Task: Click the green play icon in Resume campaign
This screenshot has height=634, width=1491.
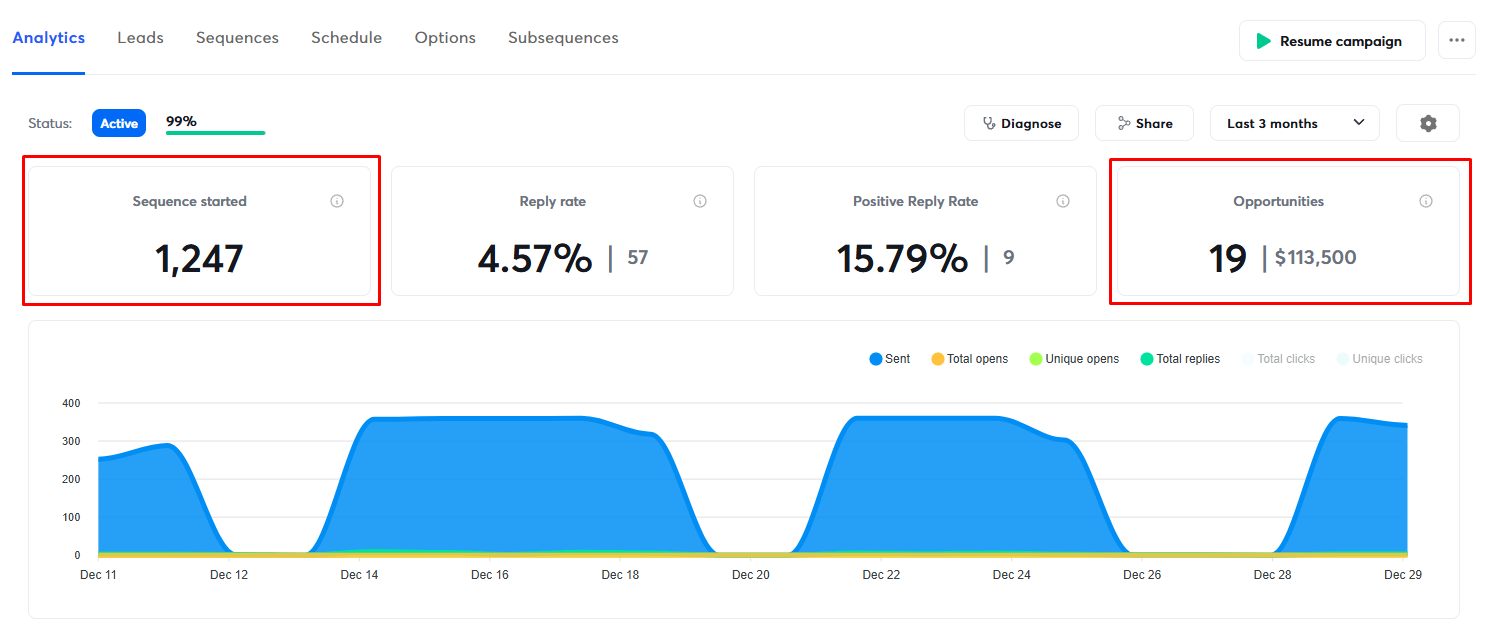Action: 1264,40
